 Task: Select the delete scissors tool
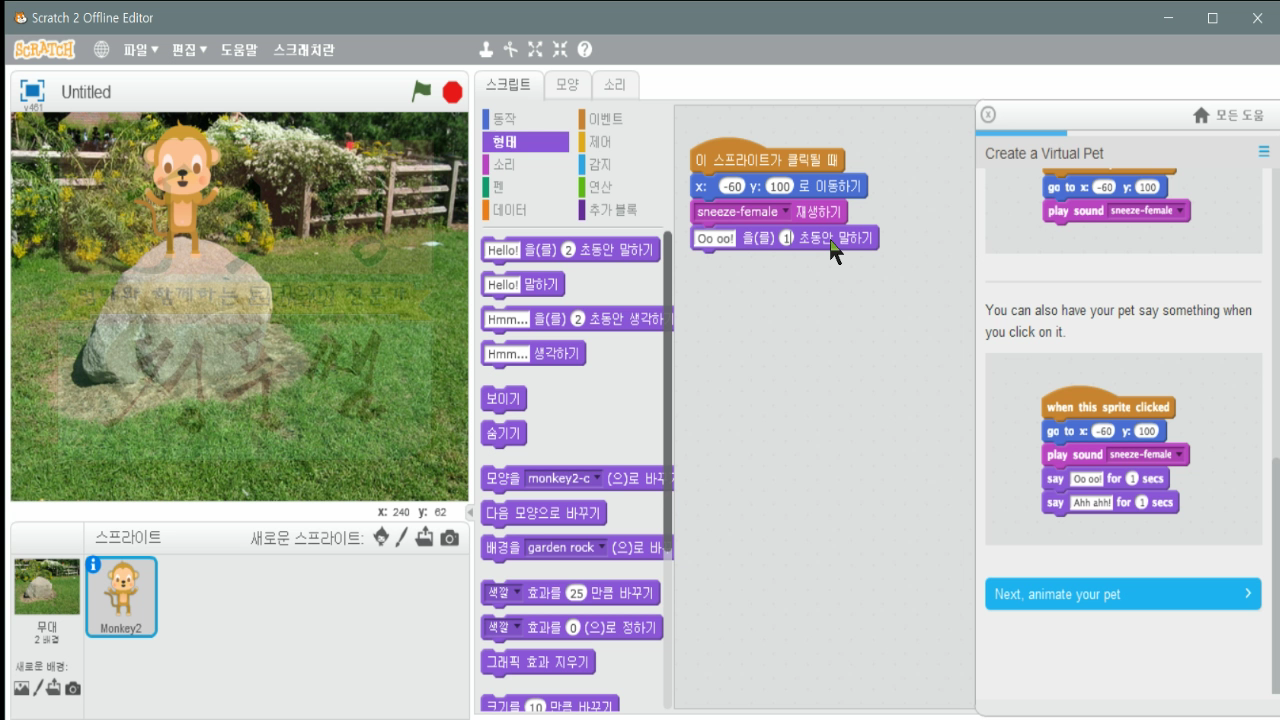[511, 48]
